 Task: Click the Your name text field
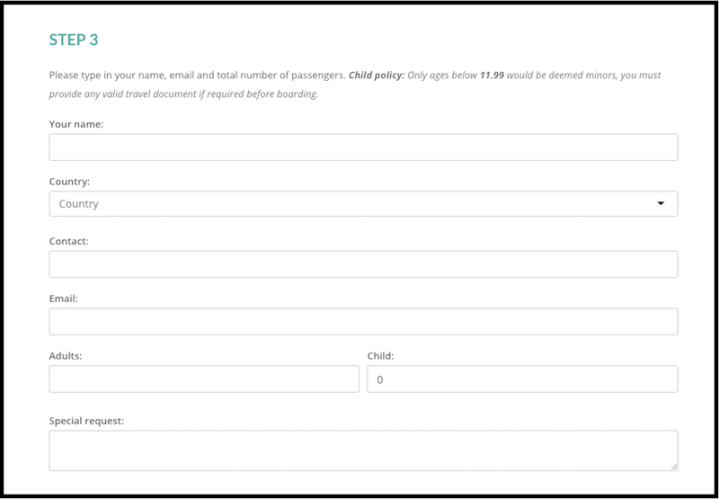(363, 147)
